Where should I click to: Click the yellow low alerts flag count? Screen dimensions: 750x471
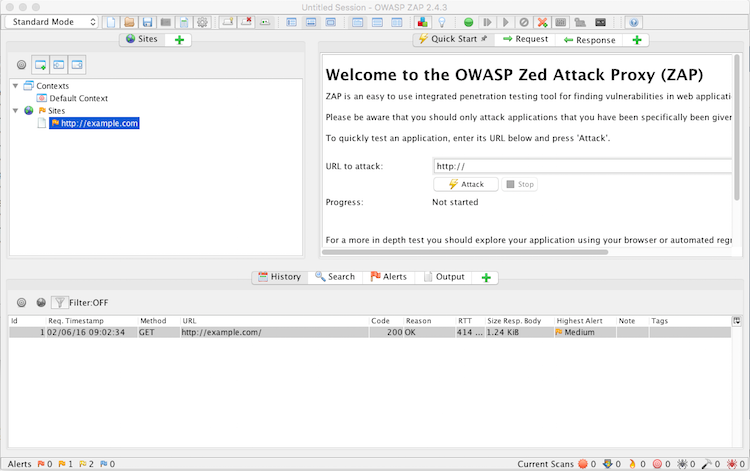click(87, 464)
